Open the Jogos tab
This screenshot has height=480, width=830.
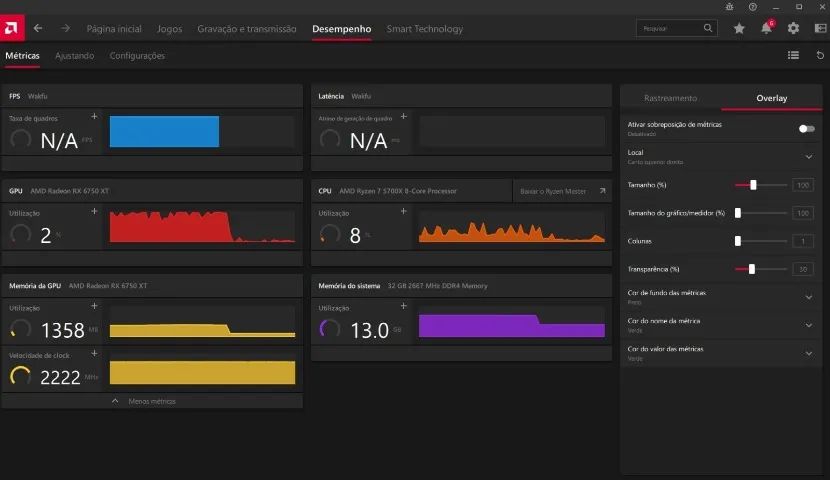click(x=169, y=29)
